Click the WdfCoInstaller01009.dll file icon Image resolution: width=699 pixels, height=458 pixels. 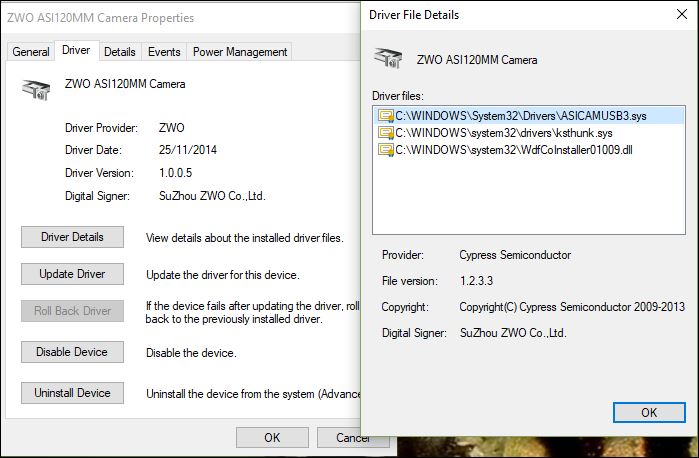[x=385, y=150]
